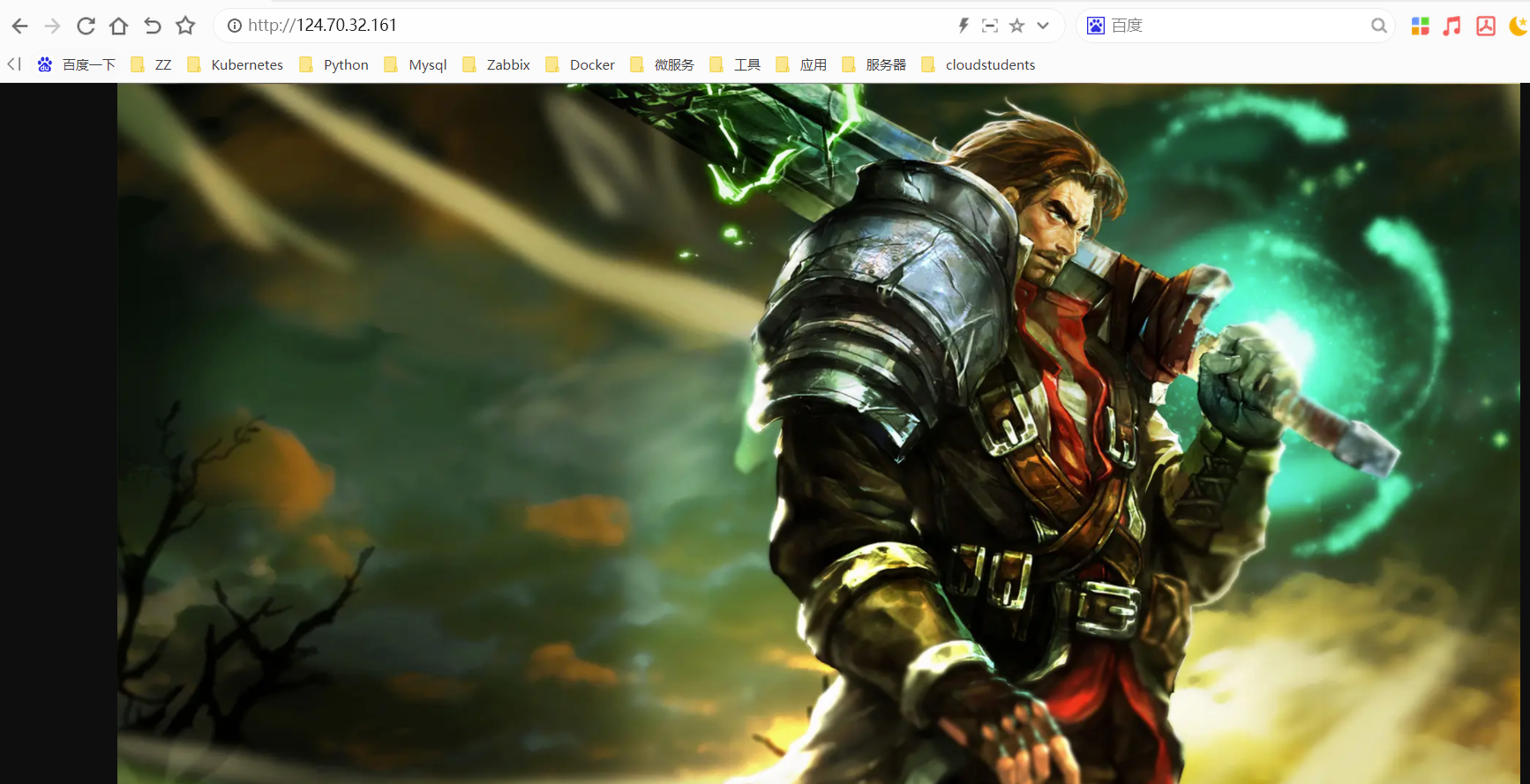Open the Mysql bookmark folder
The width and height of the screenshot is (1530, 784).
(x=416, y=64)
